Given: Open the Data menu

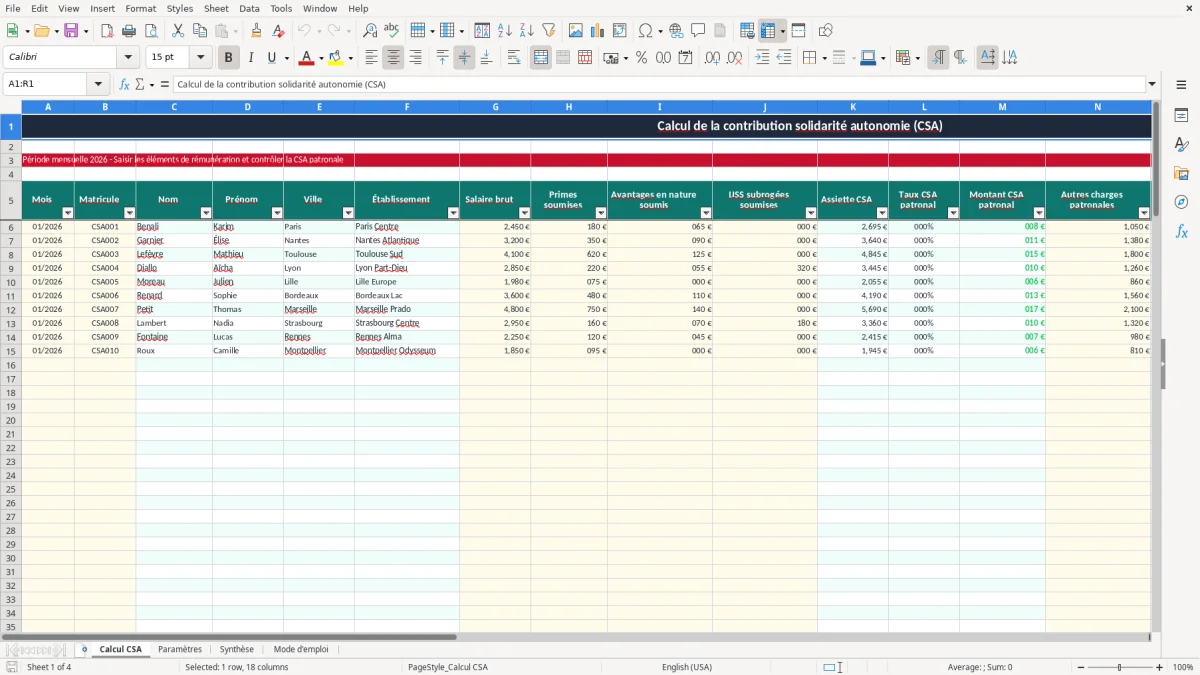Looking at the screenshot, I should [249, 8].
